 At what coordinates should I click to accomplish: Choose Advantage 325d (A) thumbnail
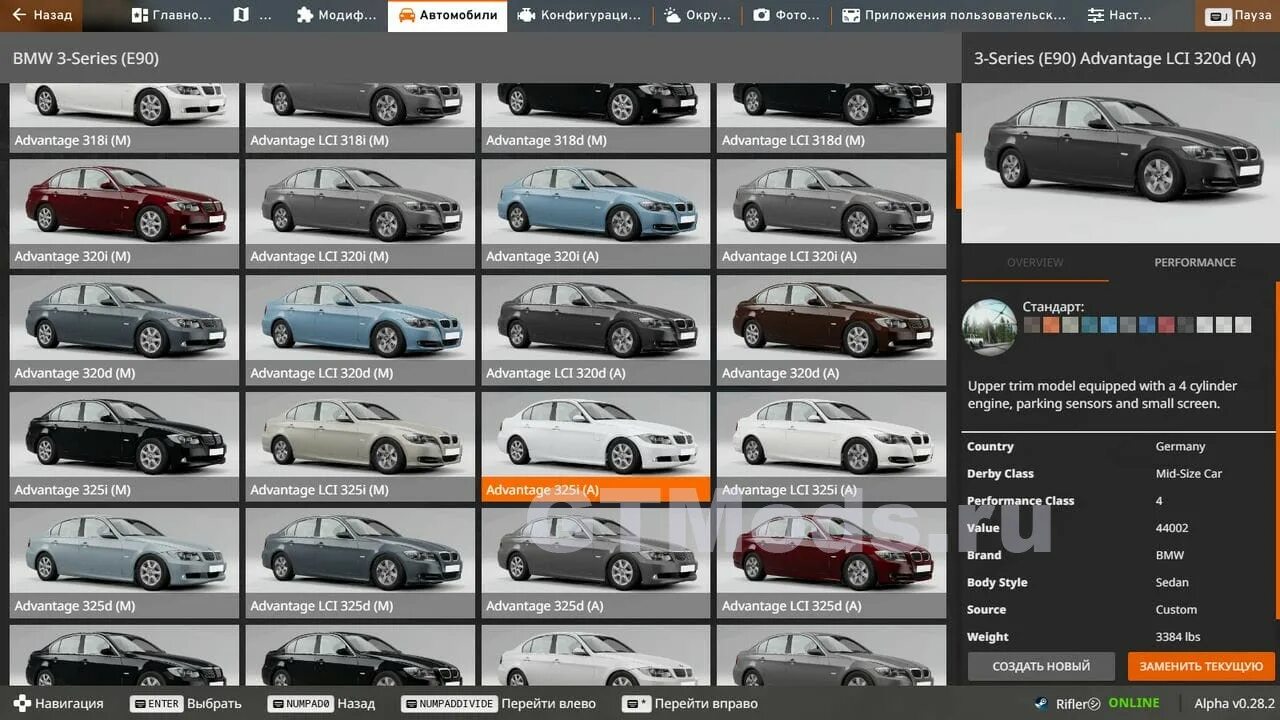coord(596,563)
